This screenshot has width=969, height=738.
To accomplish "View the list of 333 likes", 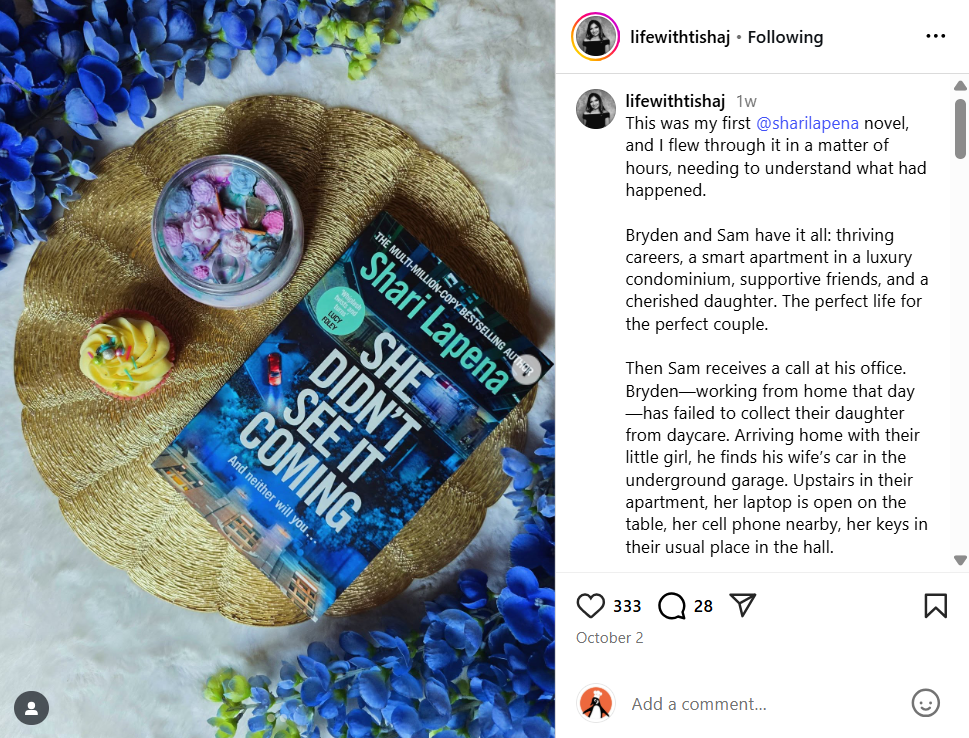I will pyautogui.click(x=627, y=606).
